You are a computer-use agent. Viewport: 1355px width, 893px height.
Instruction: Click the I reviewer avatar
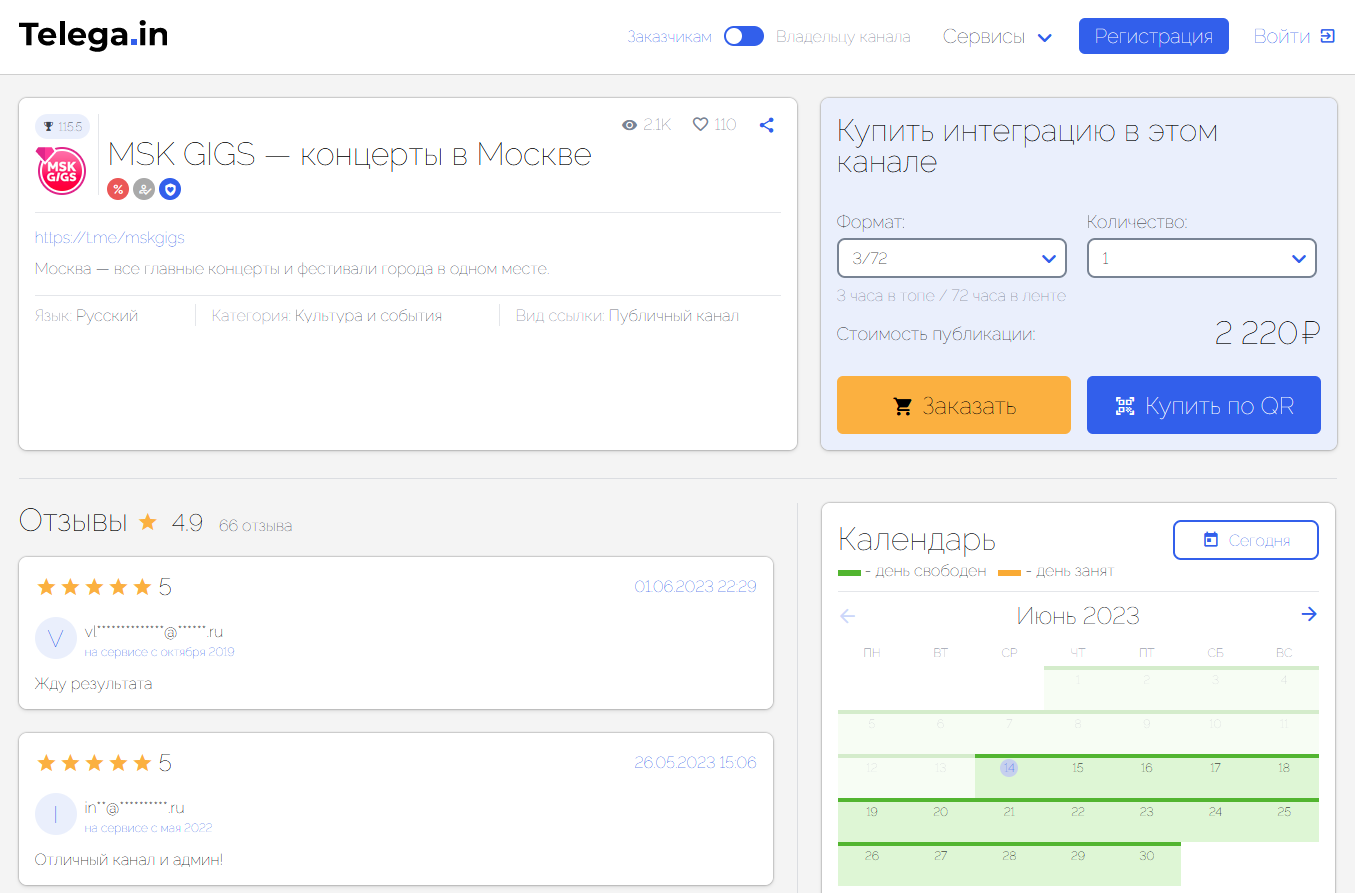[56, 814]
